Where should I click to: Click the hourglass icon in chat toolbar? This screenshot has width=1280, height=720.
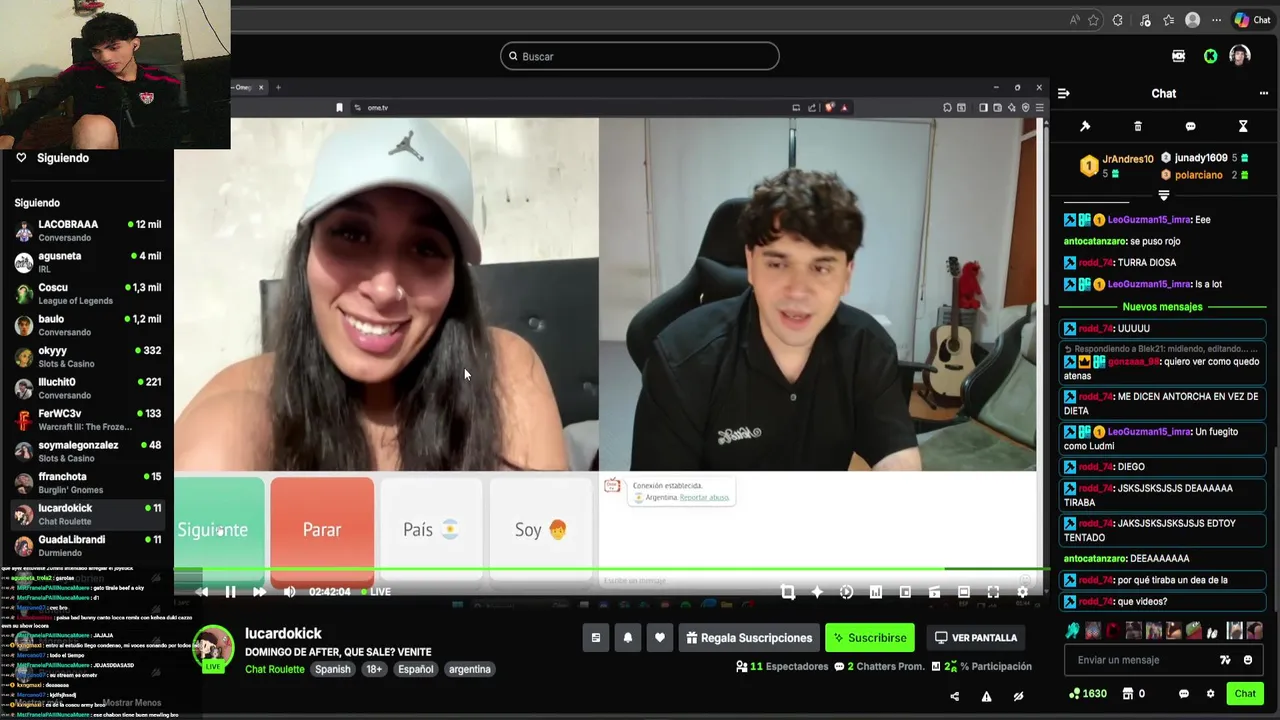coord(1243,126)
